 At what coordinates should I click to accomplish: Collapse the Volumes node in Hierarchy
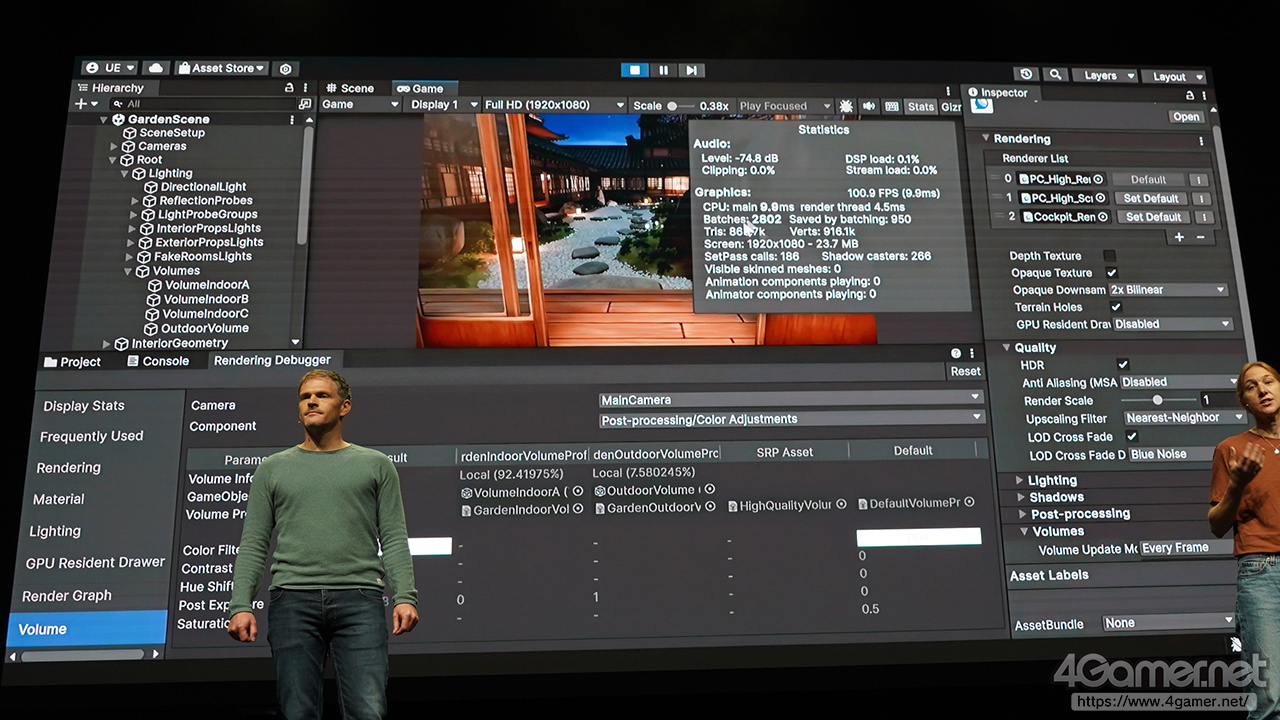[128, 271]
